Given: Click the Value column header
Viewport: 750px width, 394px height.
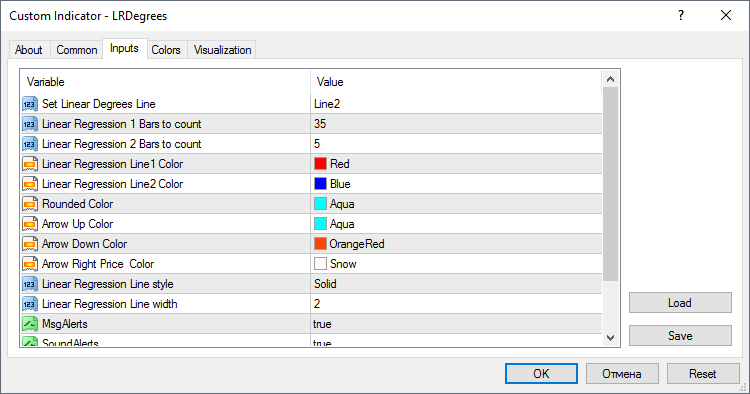Looking at the screenshot, I should click(456, 82).
